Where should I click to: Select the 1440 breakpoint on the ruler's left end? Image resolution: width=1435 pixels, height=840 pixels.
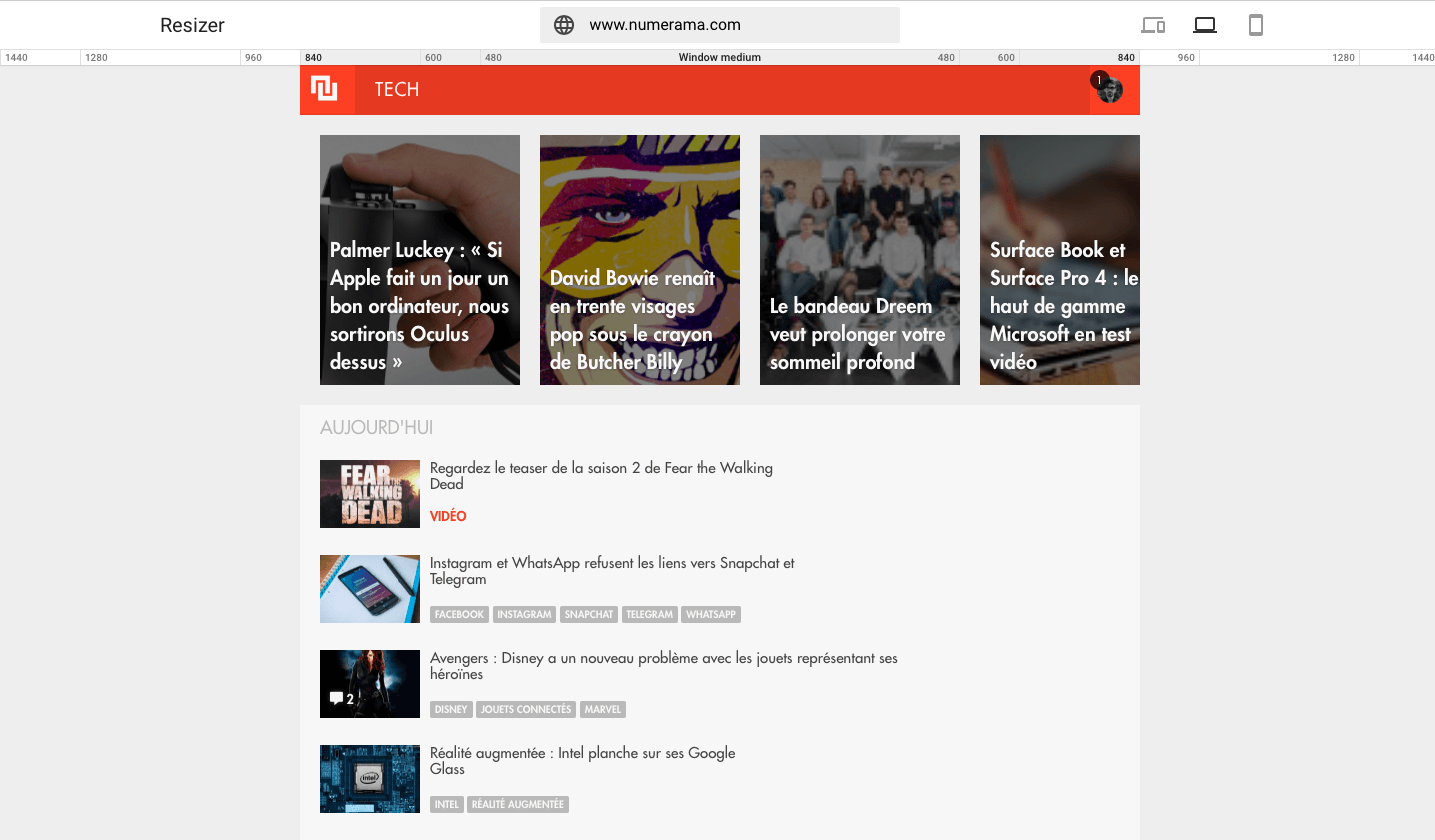[x=16, y=58]
